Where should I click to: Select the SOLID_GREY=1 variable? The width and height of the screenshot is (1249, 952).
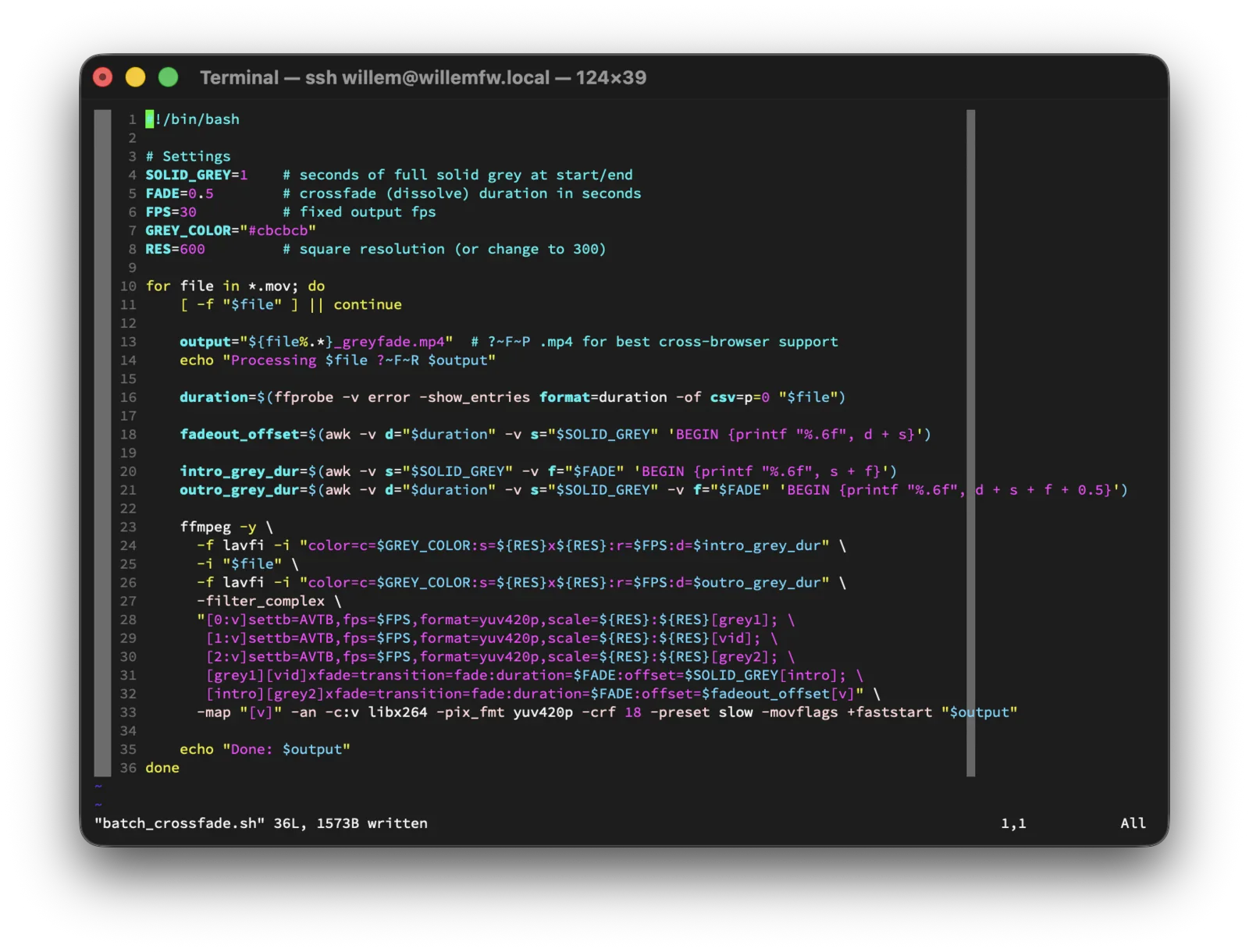coord(197,175)
